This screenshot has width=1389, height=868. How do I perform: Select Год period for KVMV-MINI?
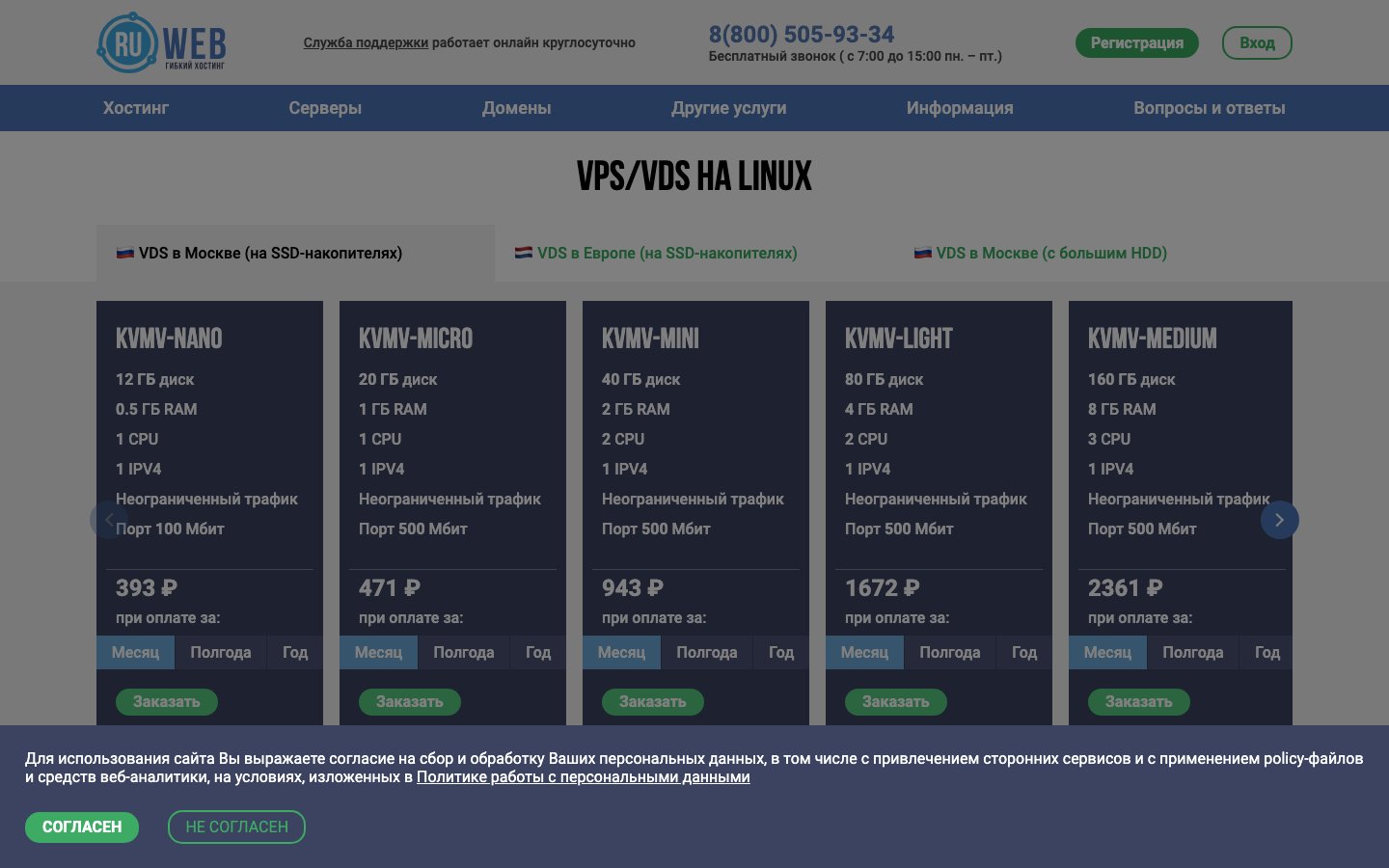781,653
